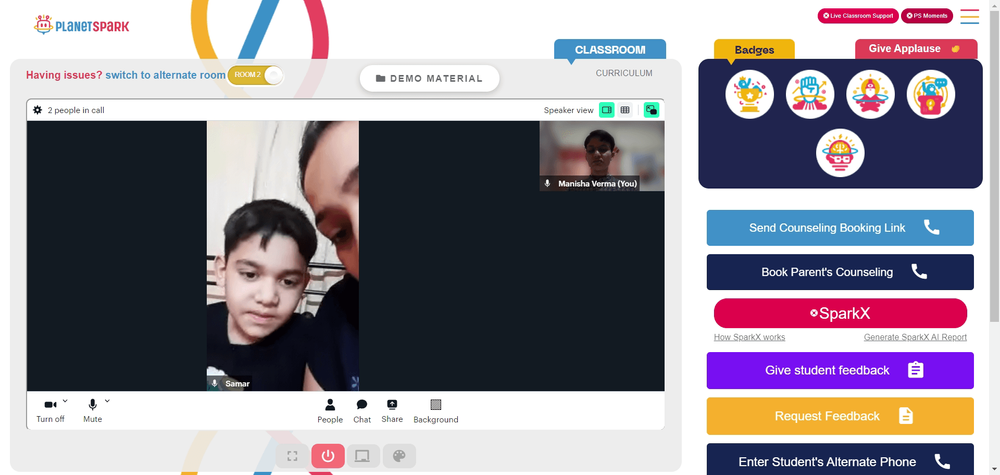Toggle the ROOM 2 switch
1000x475 pixels.
pos(255,75)
